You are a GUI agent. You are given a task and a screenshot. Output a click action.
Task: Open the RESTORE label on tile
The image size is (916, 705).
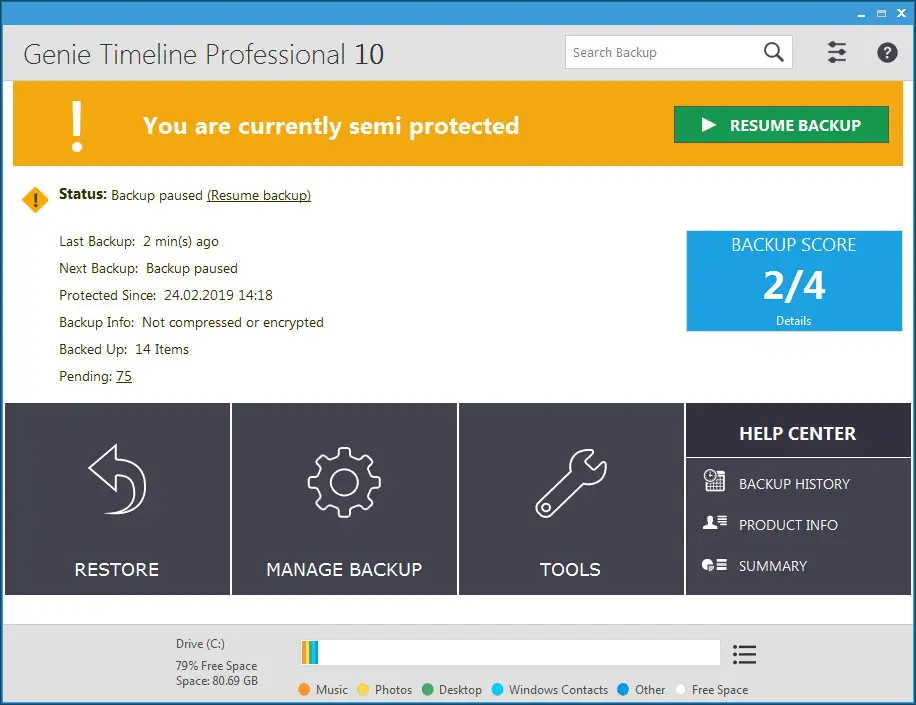(116, 569)
